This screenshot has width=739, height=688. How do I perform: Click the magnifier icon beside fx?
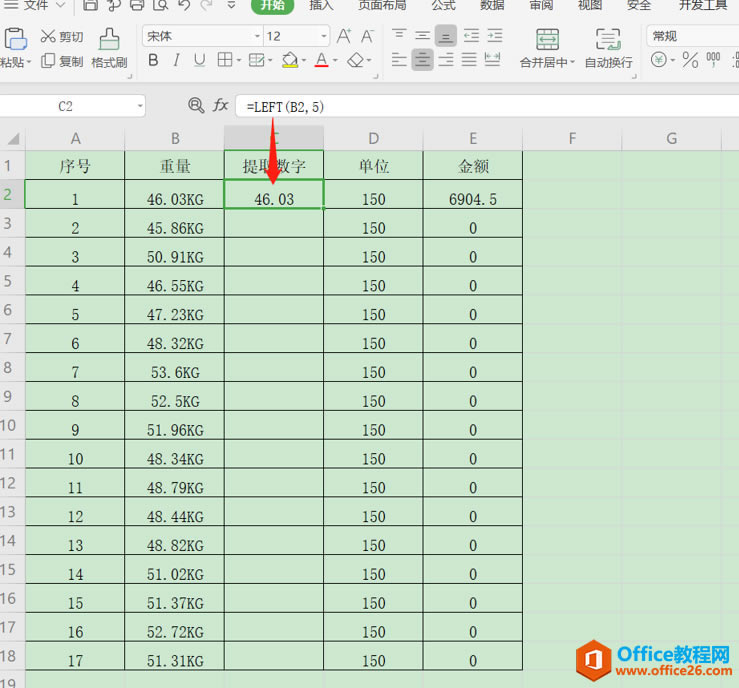pos(196,105)
